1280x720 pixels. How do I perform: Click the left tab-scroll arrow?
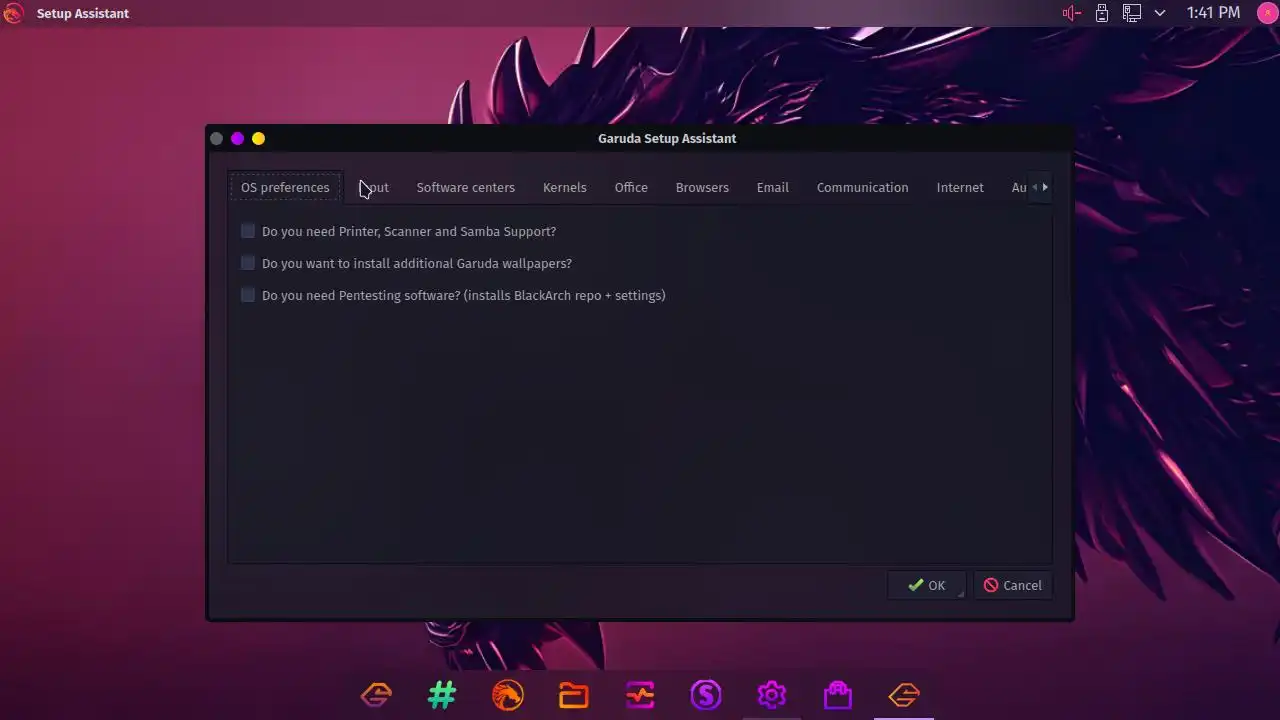(1034, 187)
